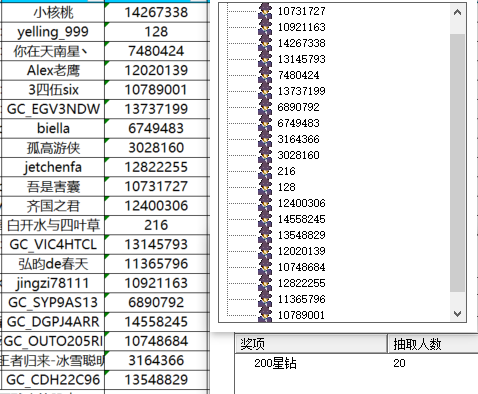Click the user icon beside 6890792 in list
The width and height of the screenshot is (478, 394).
(x=265, y=107)
